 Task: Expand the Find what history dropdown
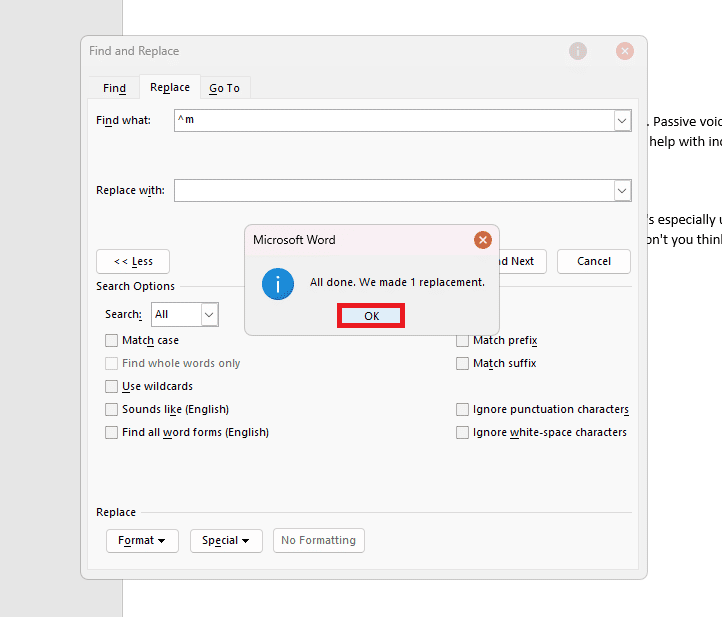pyautogui.click(x=622, y=120)
